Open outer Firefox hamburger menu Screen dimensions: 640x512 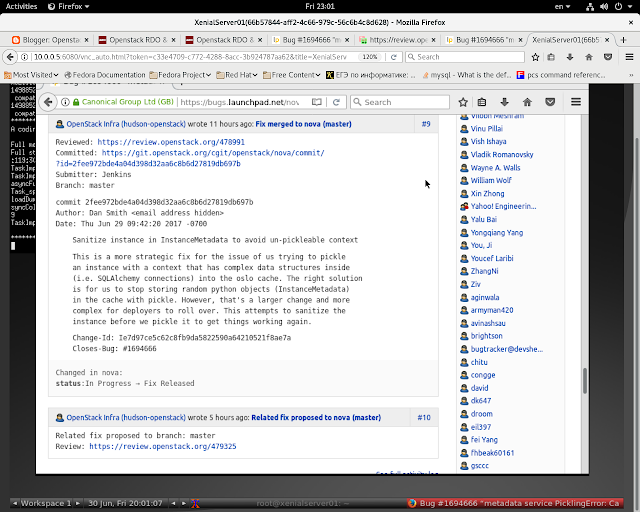point(629,57)
